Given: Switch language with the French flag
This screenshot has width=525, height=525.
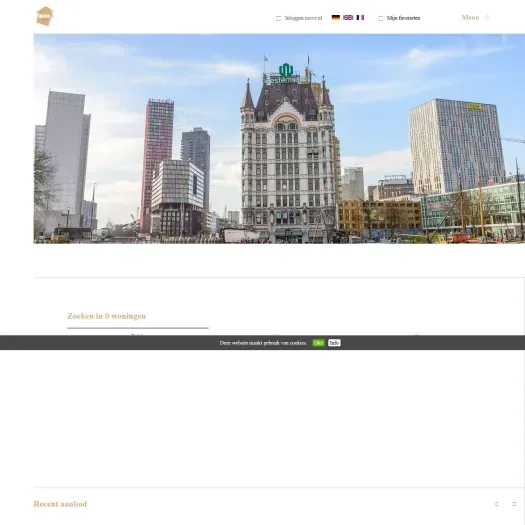Looking at the screenshot, I should (360, 17).
